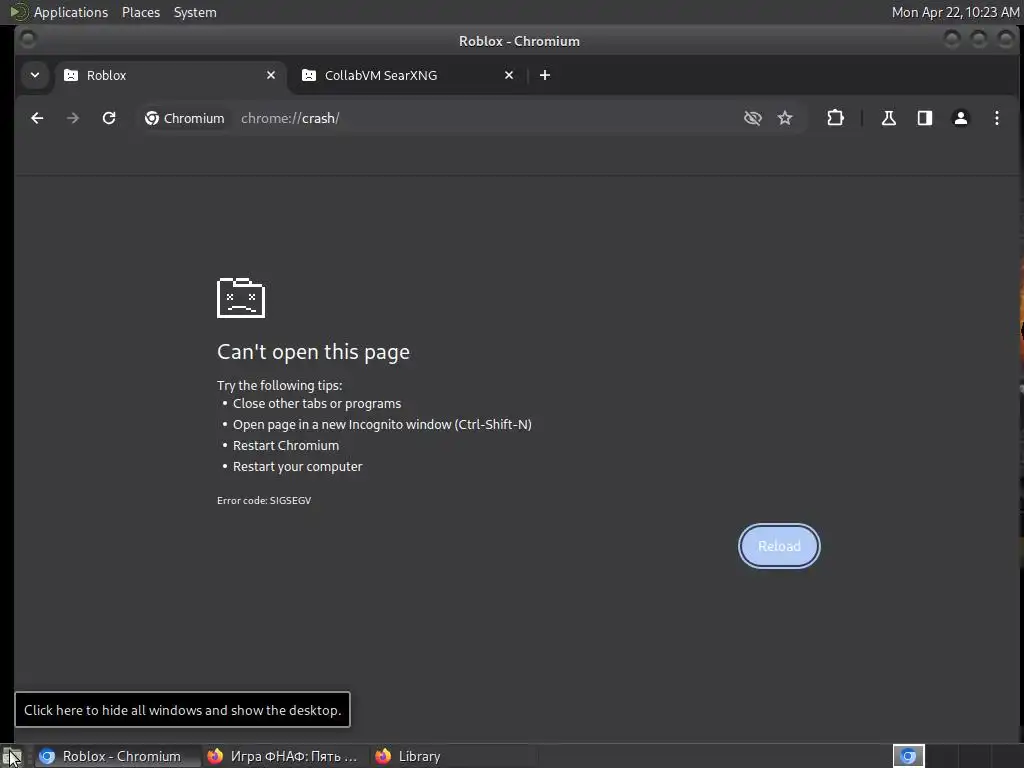Open a new tab with plus button
This screenshot has height=768, width=1024.
[545, 75]
